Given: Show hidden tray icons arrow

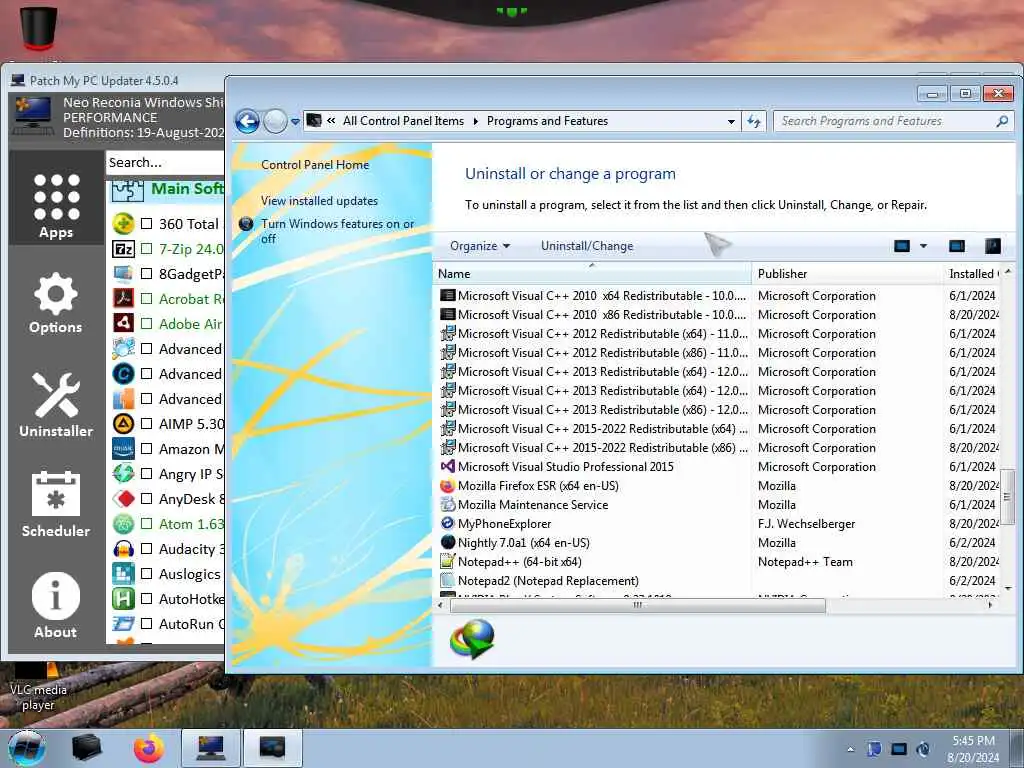Looking at the screenshot, I should pos(850,749).
